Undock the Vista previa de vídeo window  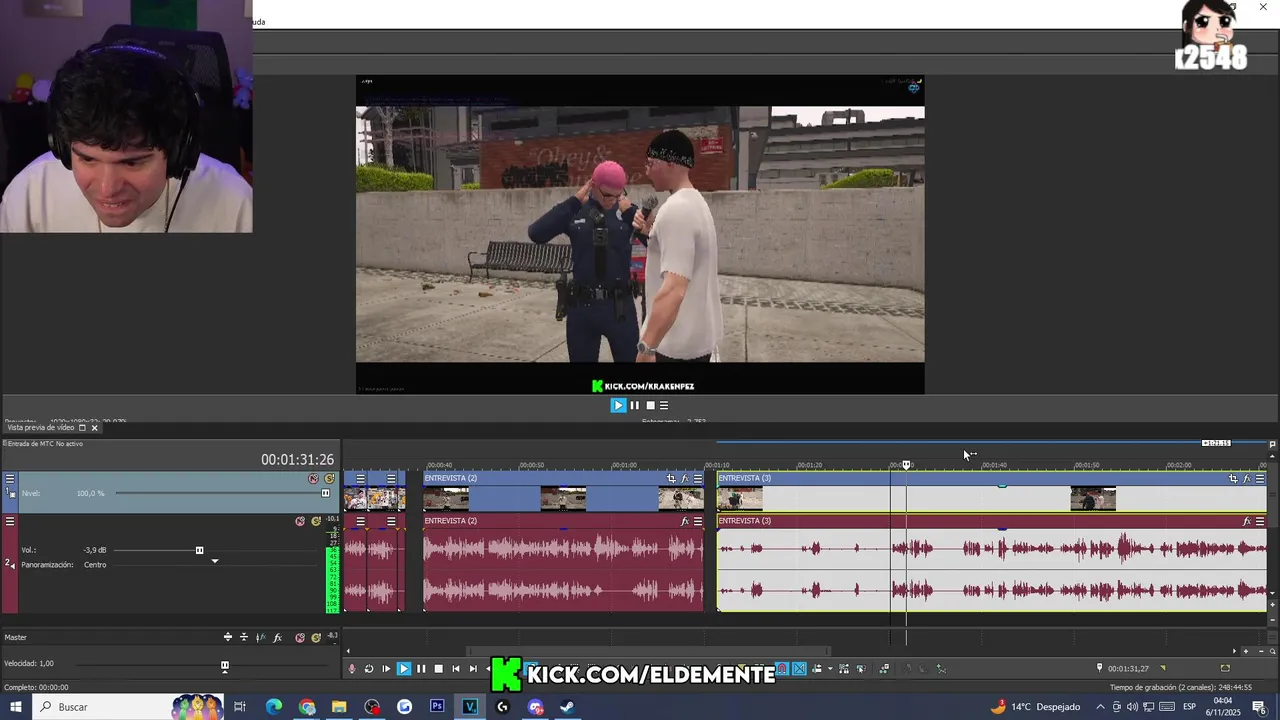coord(82,428)
